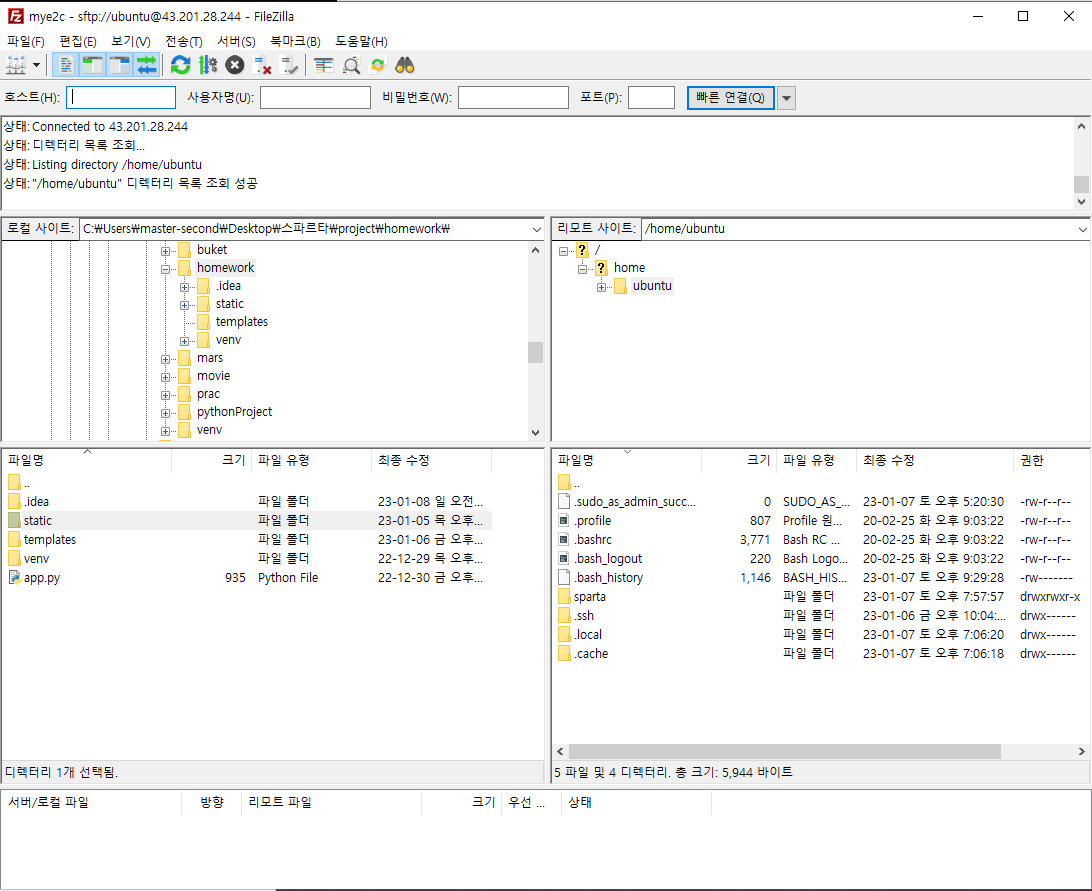Sort the queue by 방향 column
Image resolution: width=1092 pixels, height=891 pixels.
[212, 803]
